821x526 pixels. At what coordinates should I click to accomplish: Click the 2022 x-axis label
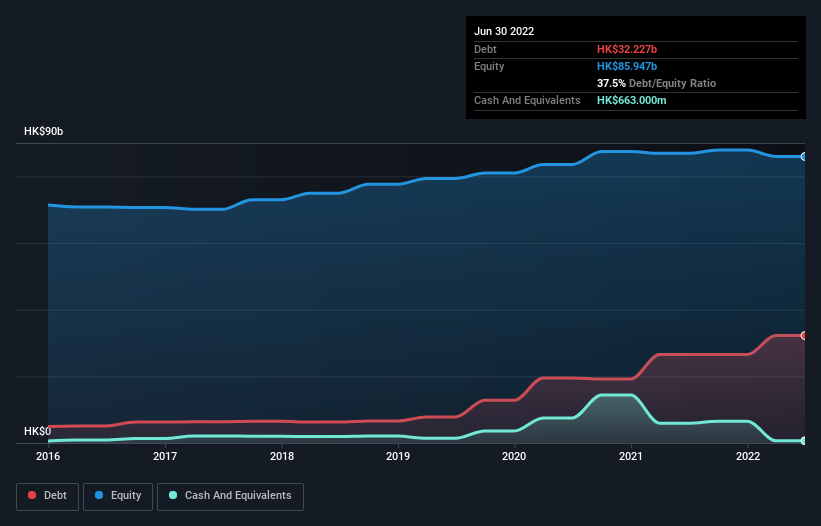[748, 456]
